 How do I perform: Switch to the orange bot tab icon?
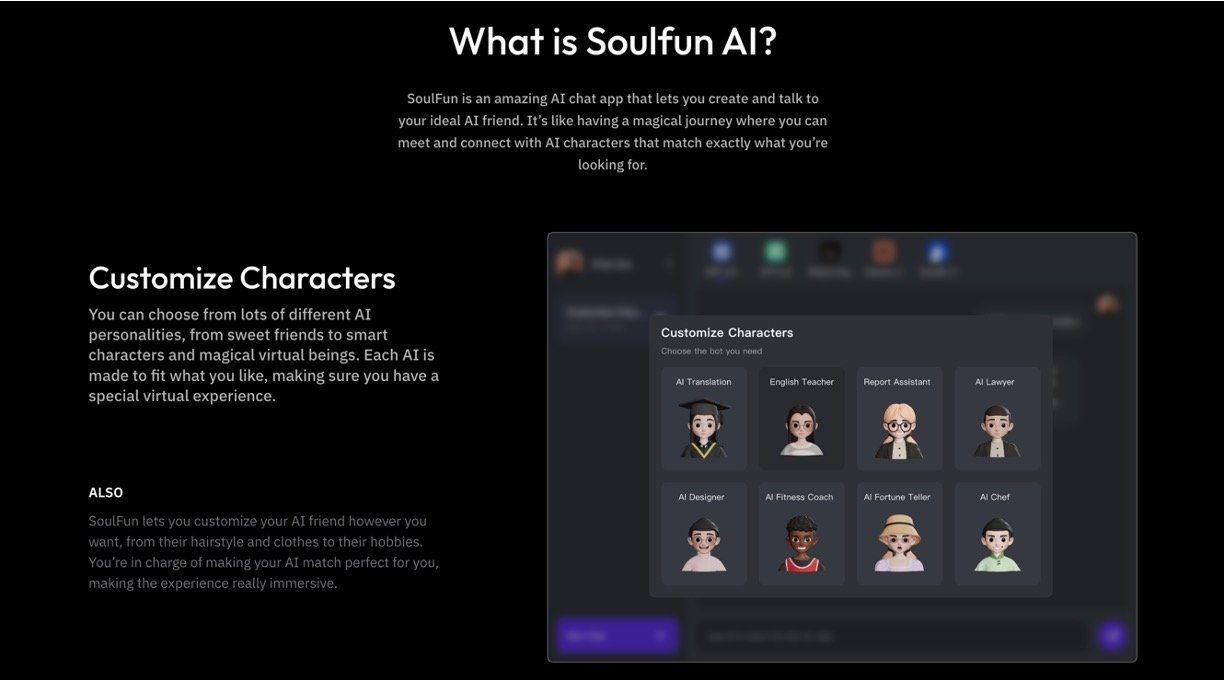[x=882, y=252]
